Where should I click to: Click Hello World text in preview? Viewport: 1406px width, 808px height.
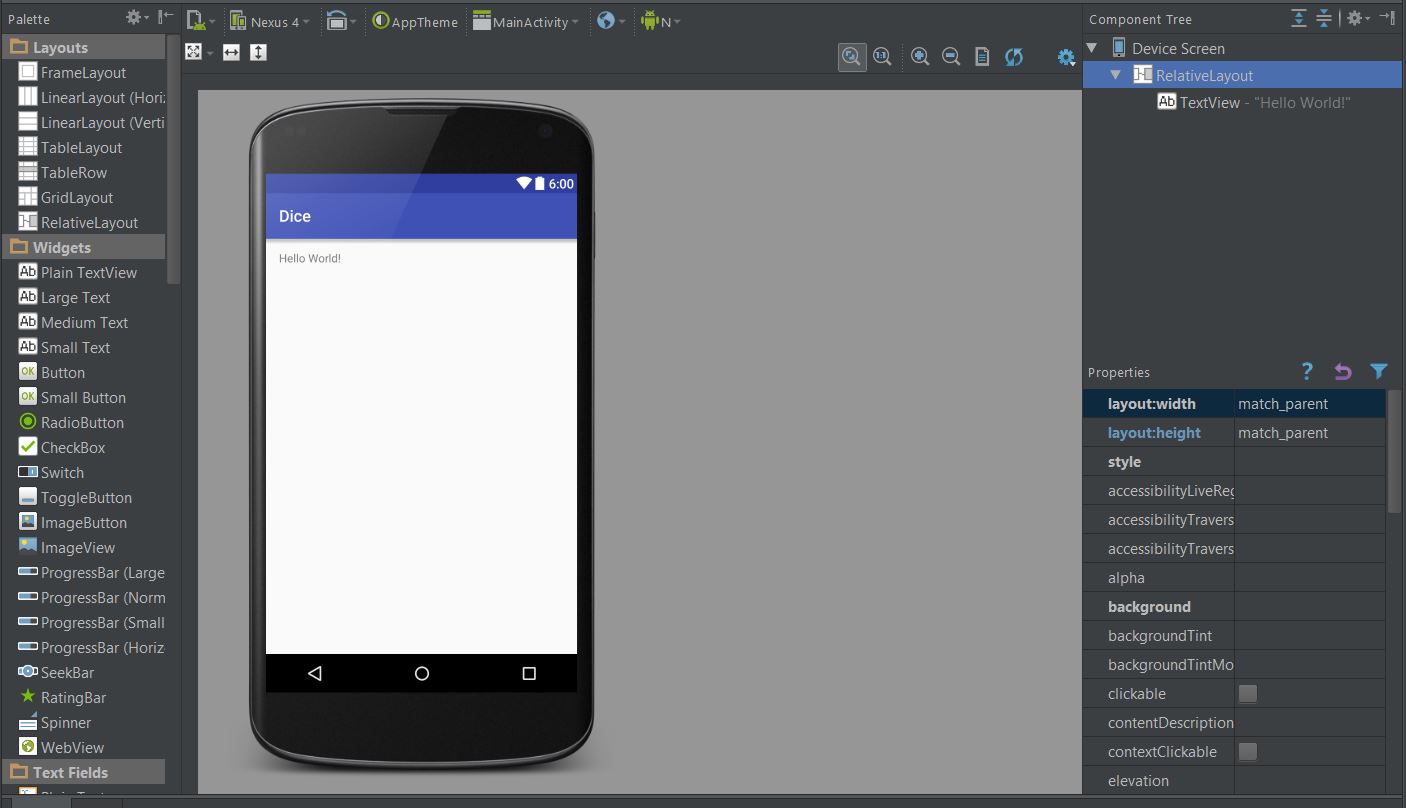(x=310, y=258)
